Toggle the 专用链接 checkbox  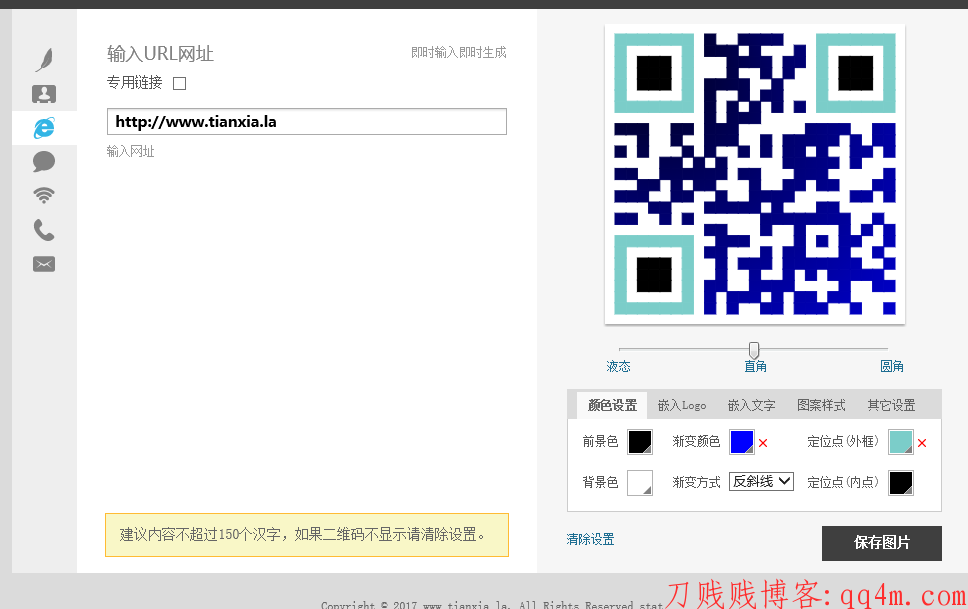[x=180, y=83]
